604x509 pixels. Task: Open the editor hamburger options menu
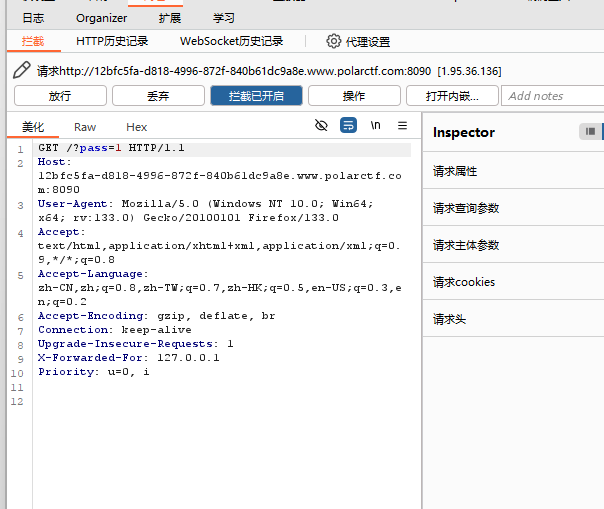click(403, 125)
